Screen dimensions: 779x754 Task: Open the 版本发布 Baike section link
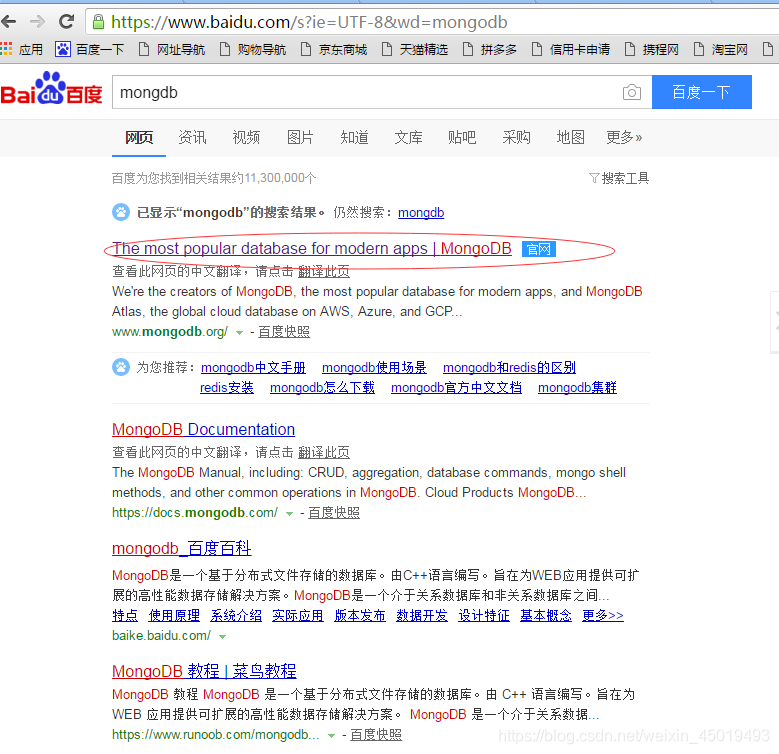point(360,616)
